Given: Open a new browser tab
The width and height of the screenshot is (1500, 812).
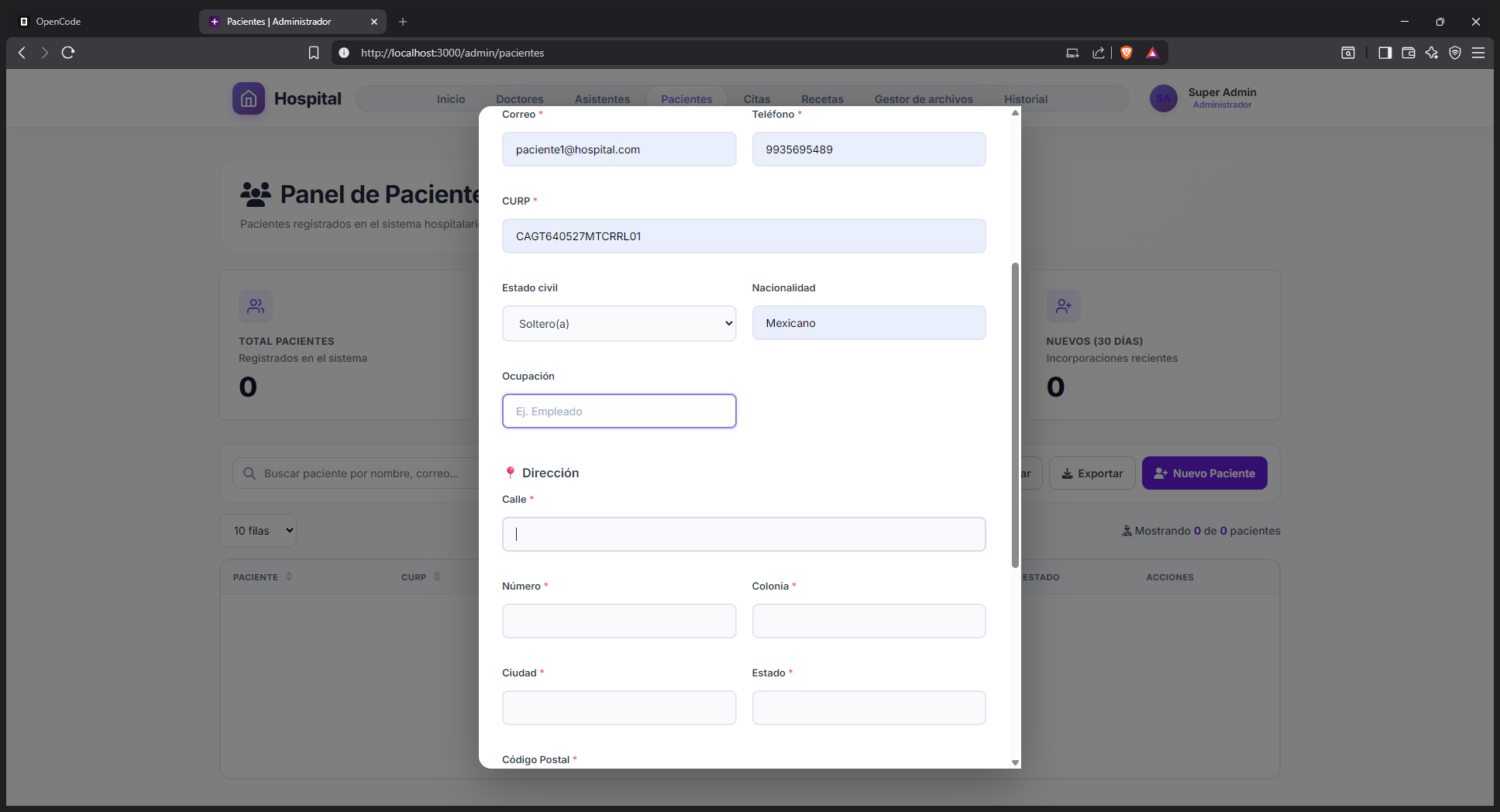Looking at the screenshot, I should pyautogui.click(x=403, y=22).
